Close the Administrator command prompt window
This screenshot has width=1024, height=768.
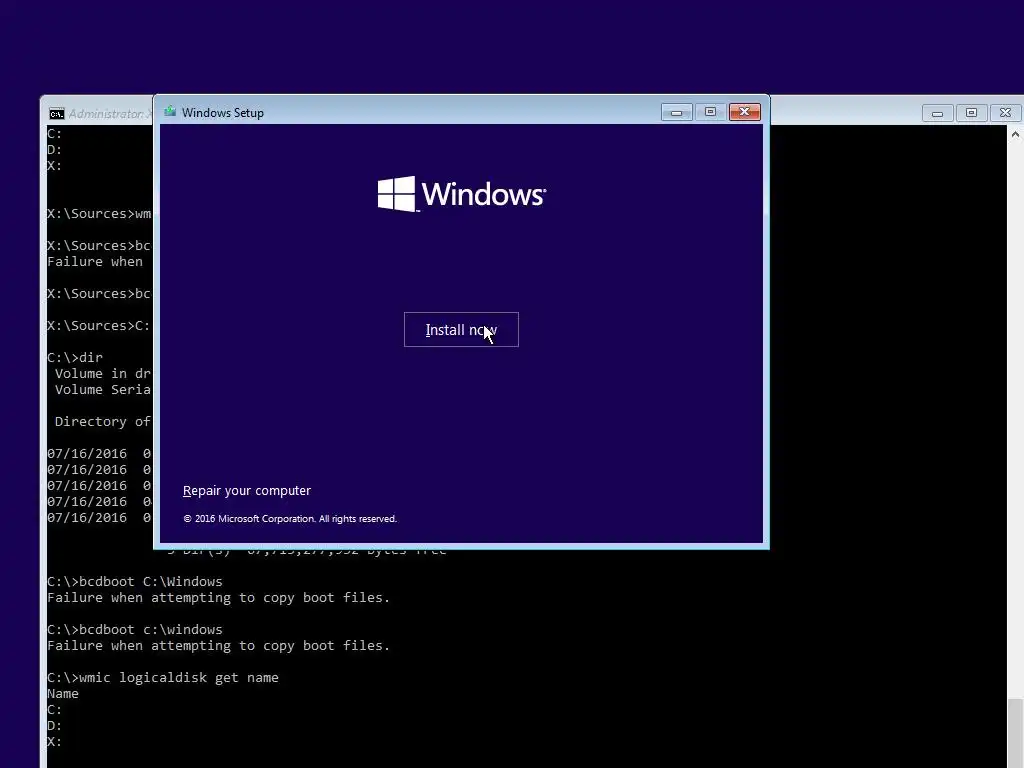click(x=1005, y=114)
